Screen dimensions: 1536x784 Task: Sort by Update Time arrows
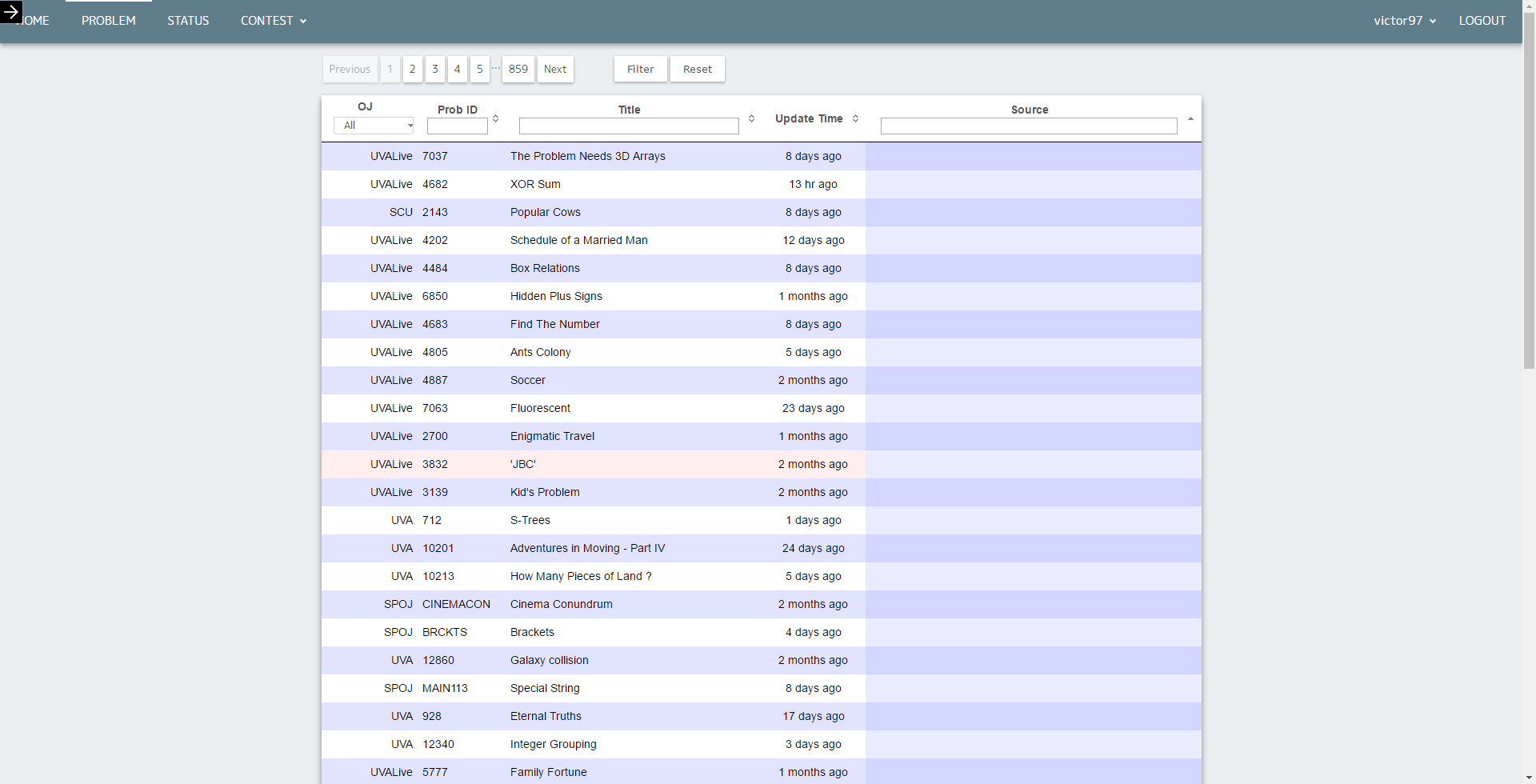tap(855, 118)
